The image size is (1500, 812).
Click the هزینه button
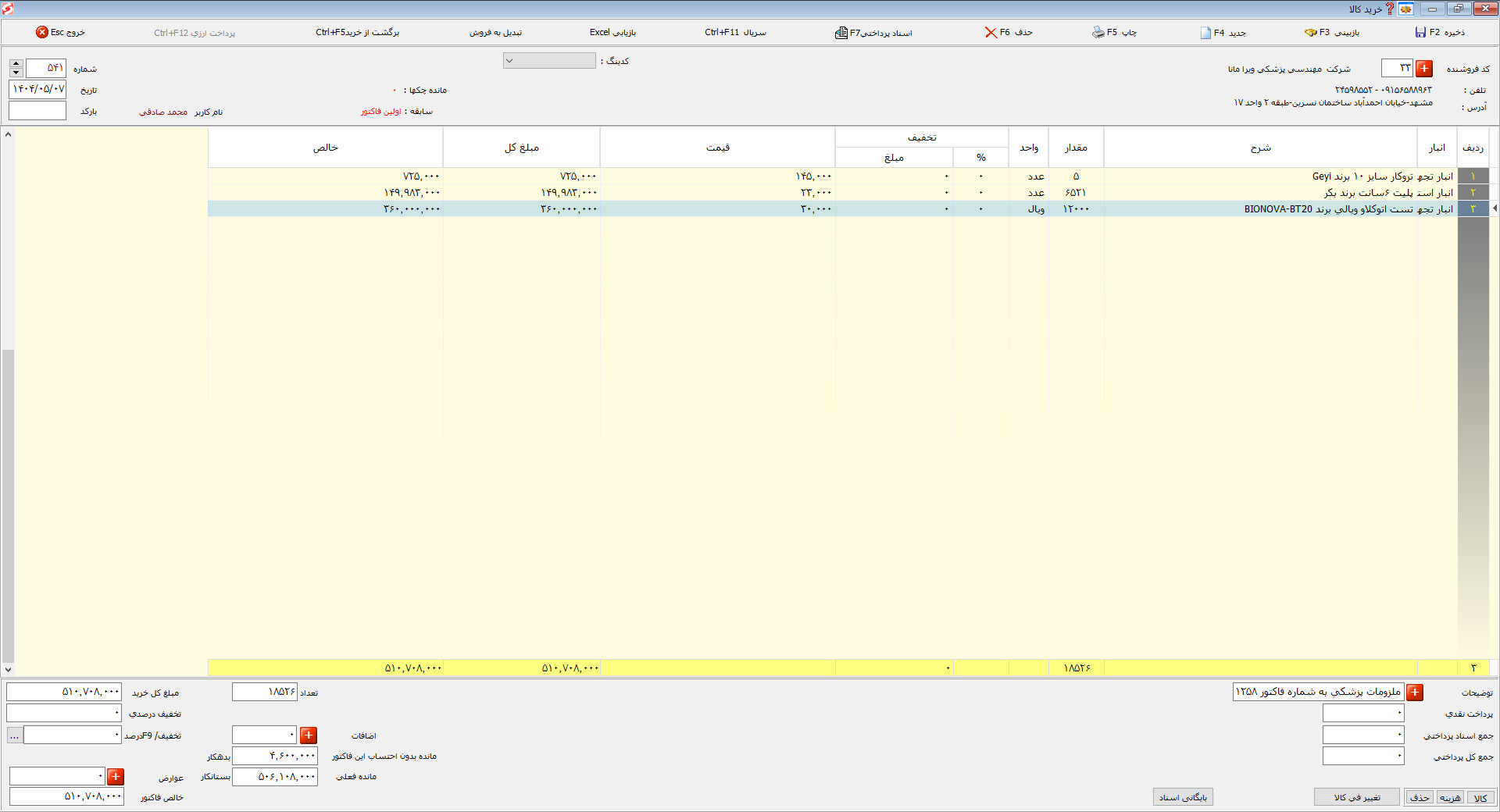pyautogui.click(x=1450, y=797)
